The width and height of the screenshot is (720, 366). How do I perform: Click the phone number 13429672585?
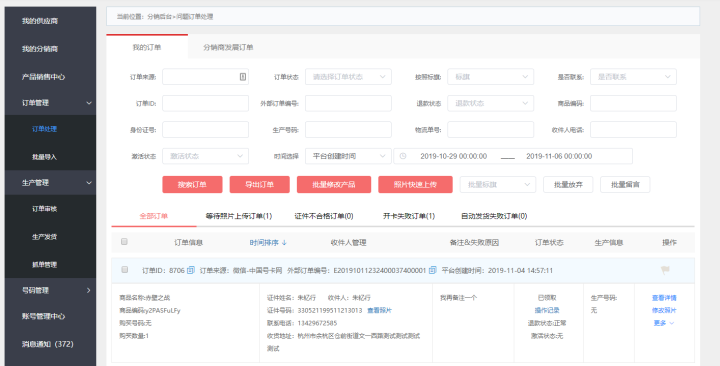click(317, 323)
